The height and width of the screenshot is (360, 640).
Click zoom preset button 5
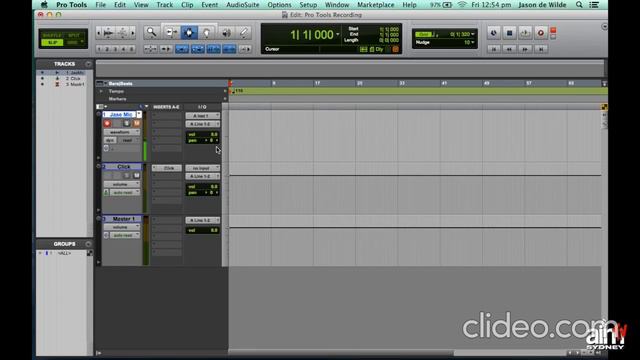click(131, 49)
